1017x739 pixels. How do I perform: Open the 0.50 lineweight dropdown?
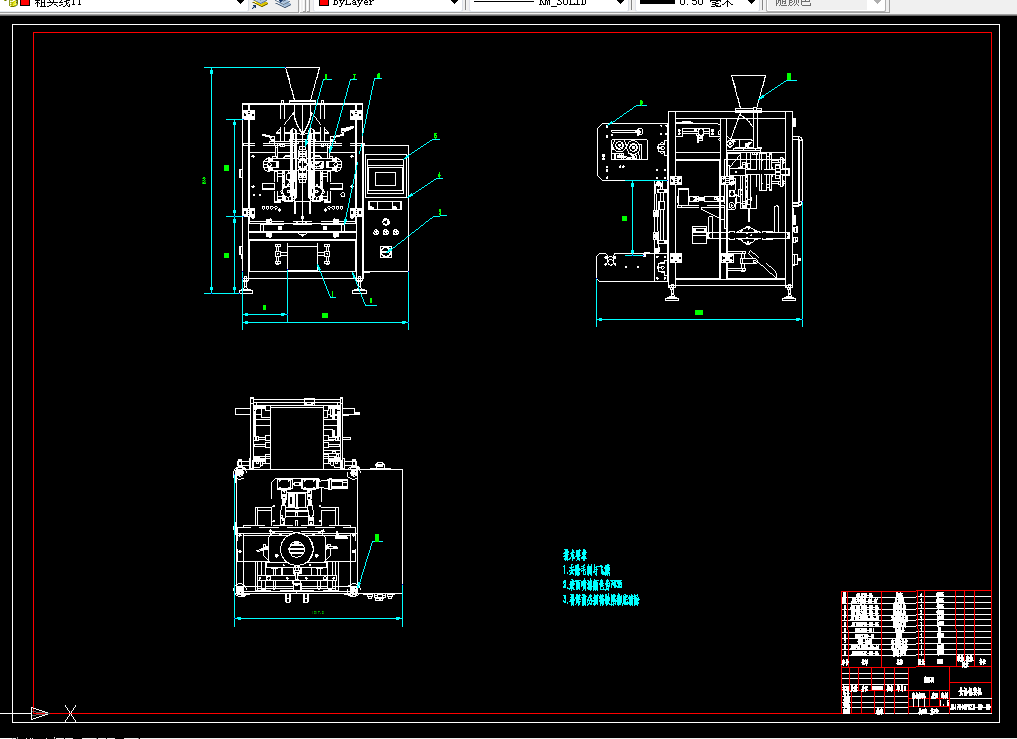pyautogui.click(x=751, y=3)
